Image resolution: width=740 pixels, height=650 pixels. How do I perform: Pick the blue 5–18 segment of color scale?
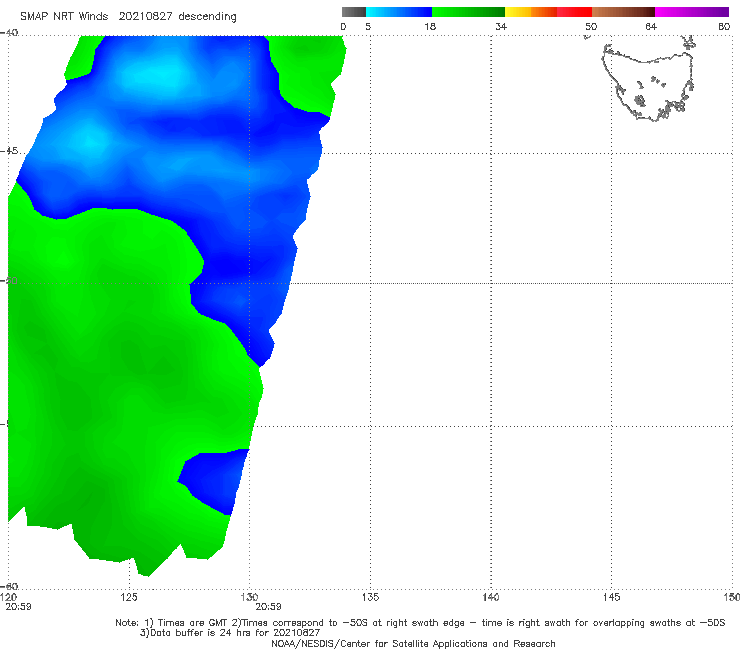[x=399, y=12]
